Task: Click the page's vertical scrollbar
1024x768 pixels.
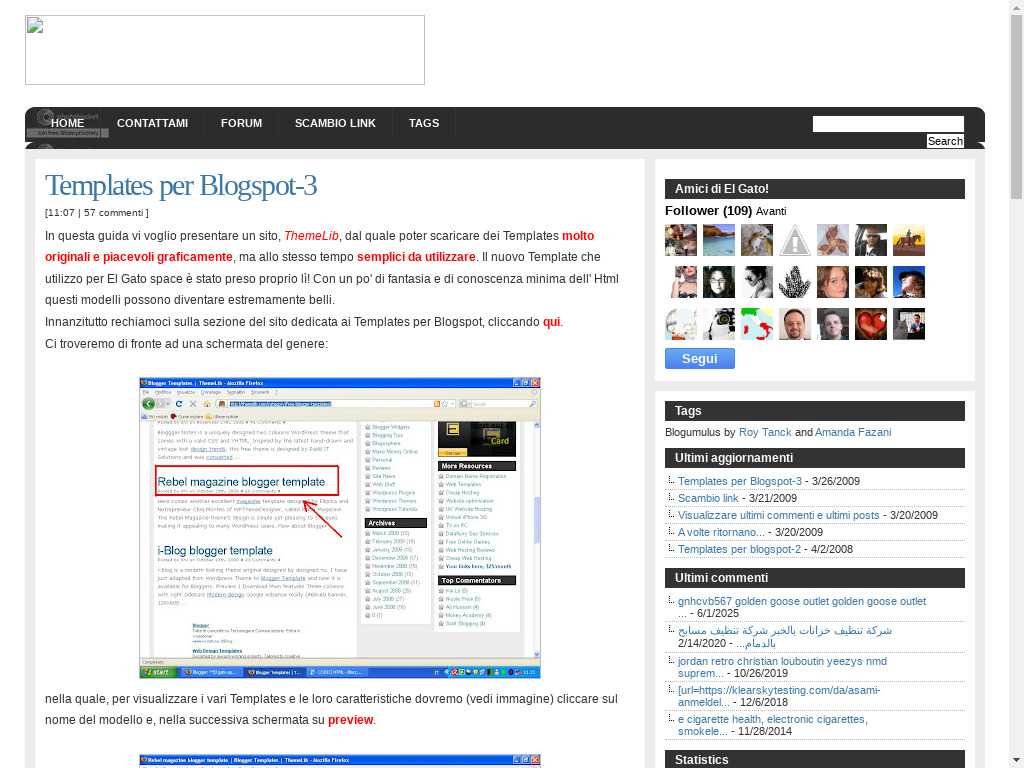Action: [1016, 300]
